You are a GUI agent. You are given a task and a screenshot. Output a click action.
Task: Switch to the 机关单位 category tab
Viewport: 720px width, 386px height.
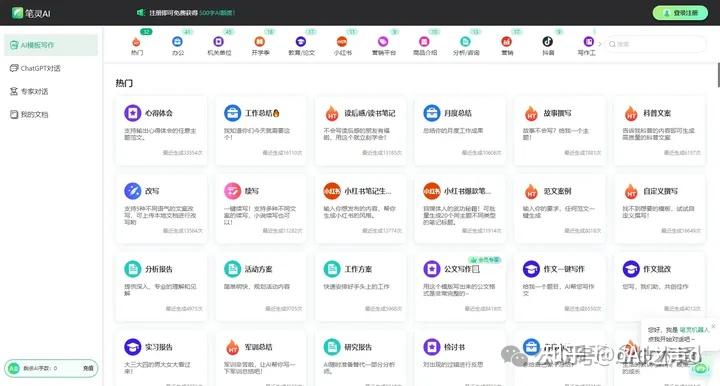219,45
